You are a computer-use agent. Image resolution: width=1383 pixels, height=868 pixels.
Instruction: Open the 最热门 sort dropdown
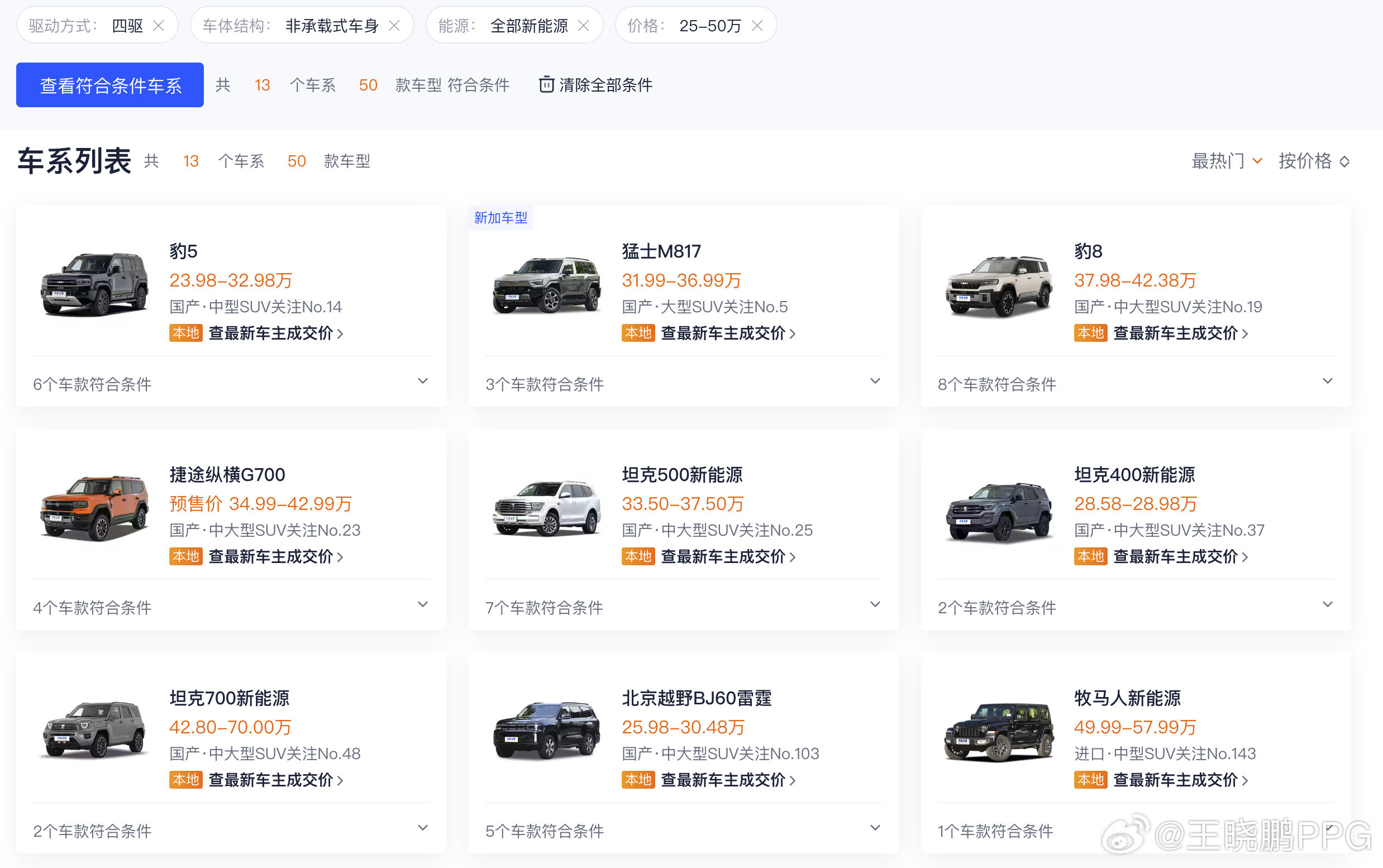click(x=1227, y=161)
